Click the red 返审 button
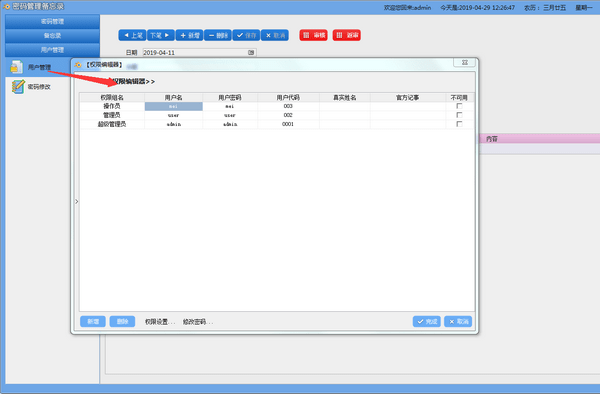The height and width of the screenshot is (394, 600). tap(347, 35)
